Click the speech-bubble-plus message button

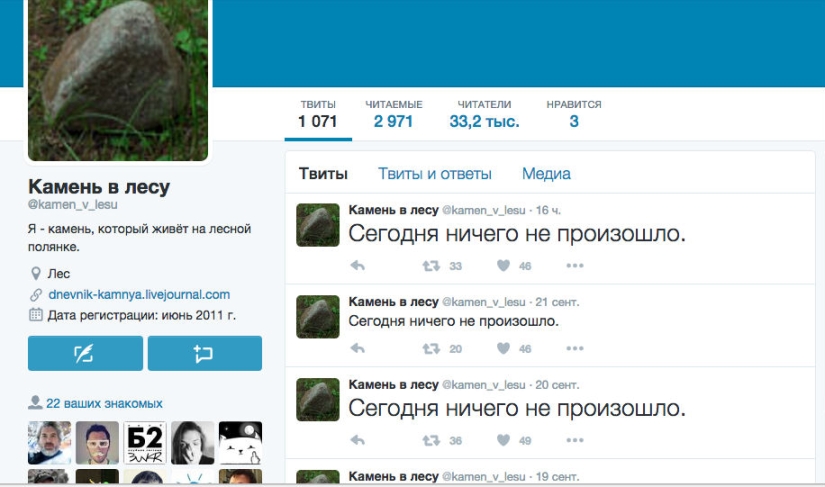click(204, 353)
